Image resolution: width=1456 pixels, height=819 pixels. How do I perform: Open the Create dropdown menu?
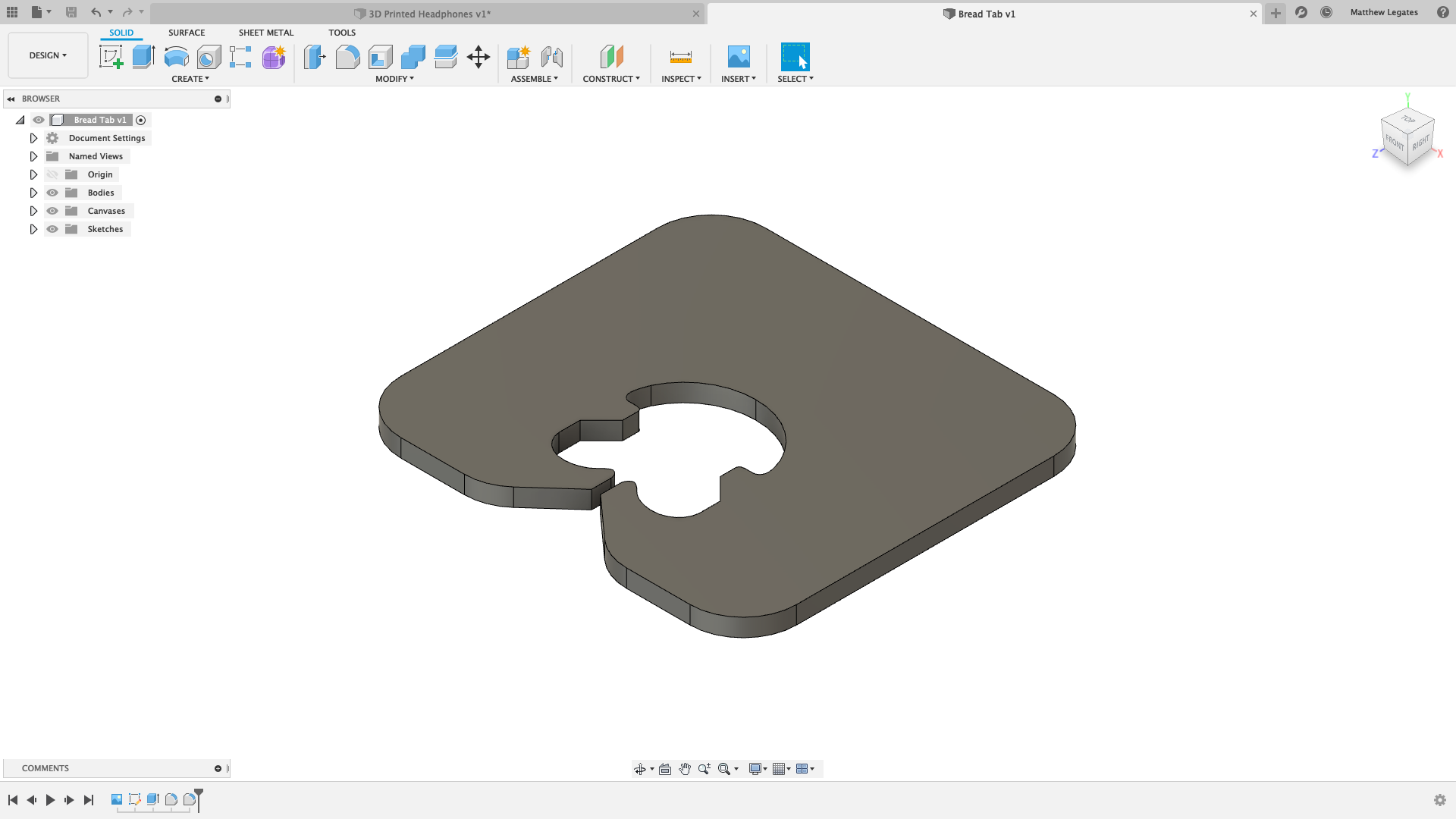pos(190,78)
